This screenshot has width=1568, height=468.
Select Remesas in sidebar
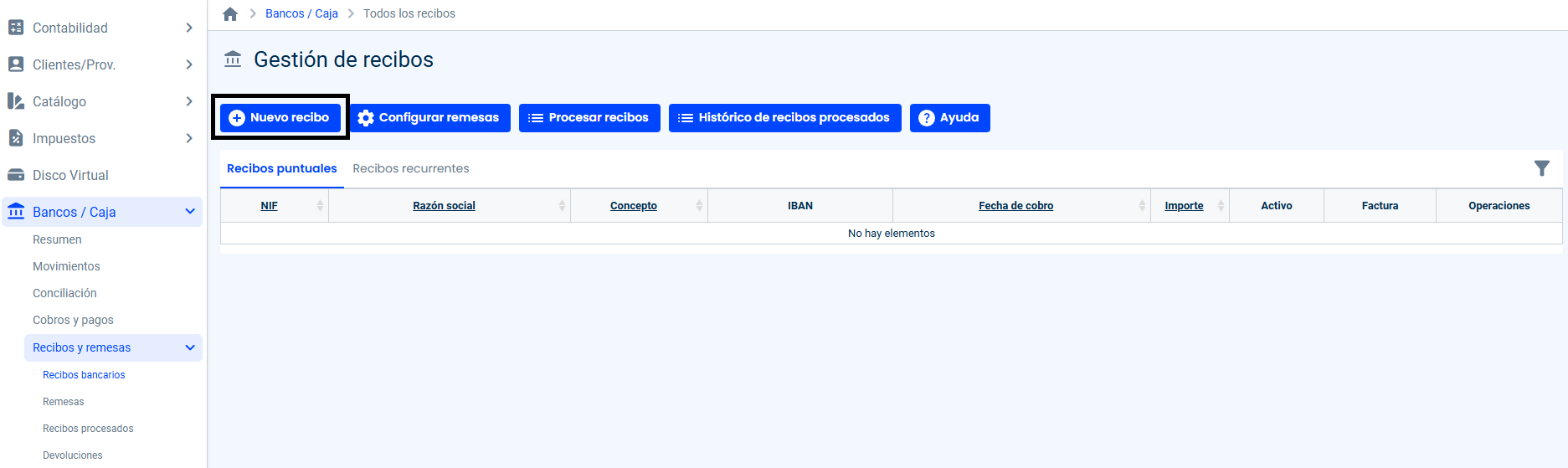(x=64, y=402)
